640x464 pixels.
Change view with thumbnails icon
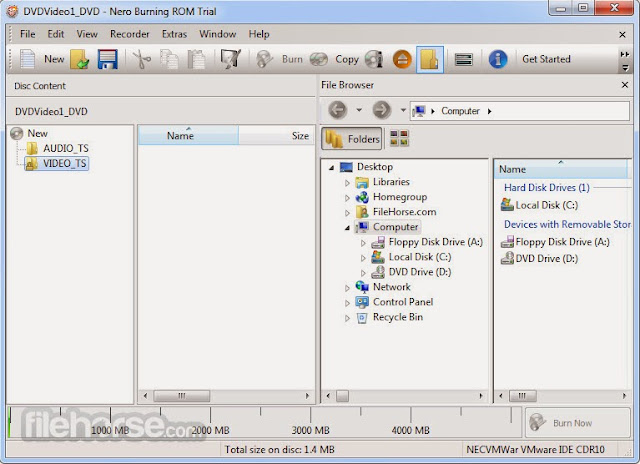399,138
